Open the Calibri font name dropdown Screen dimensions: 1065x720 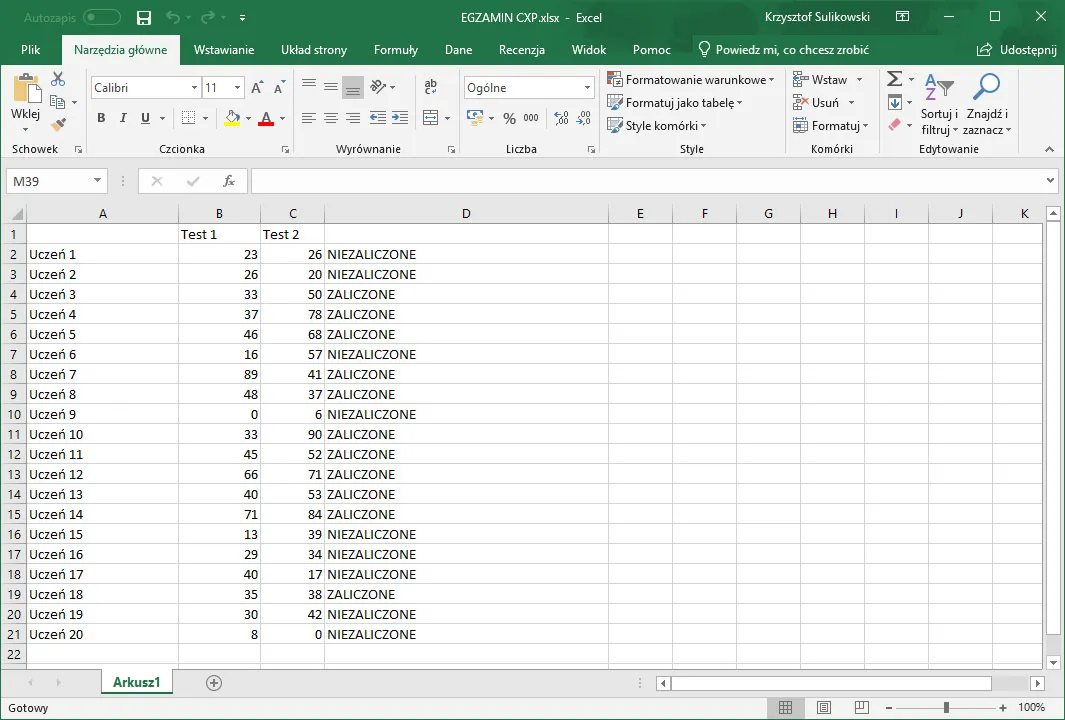click(194, 88)
